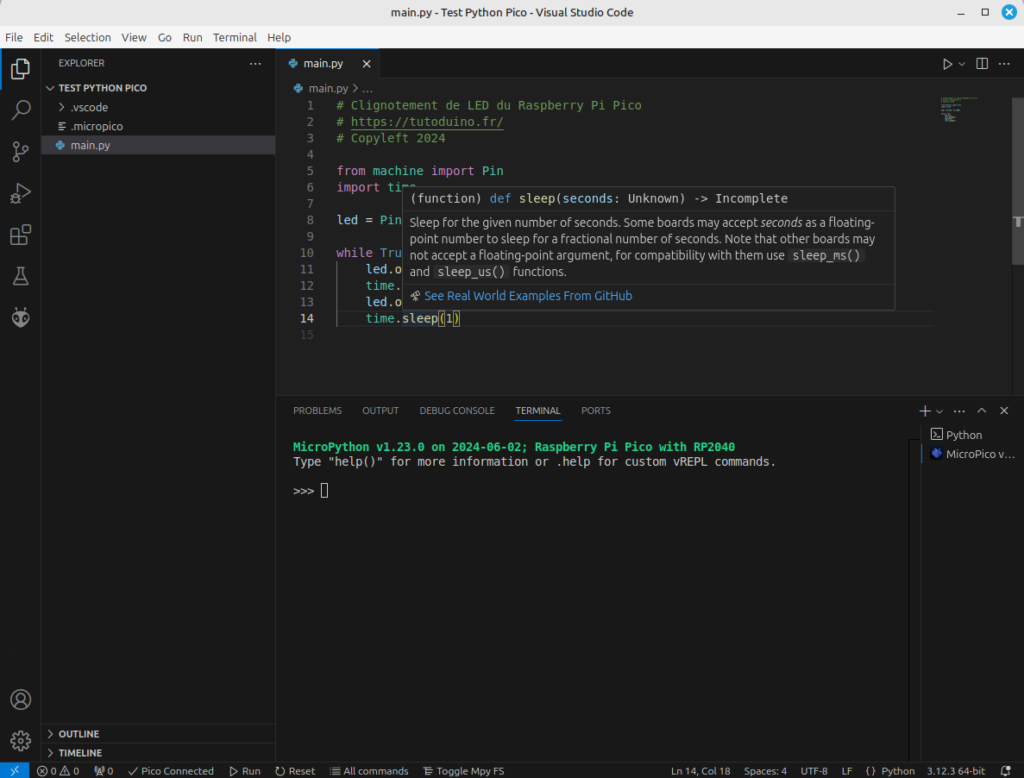This screenshot has width=1024, height=778.
Task: Toggle Mpy FS in status bar
Action: [464, 771]
